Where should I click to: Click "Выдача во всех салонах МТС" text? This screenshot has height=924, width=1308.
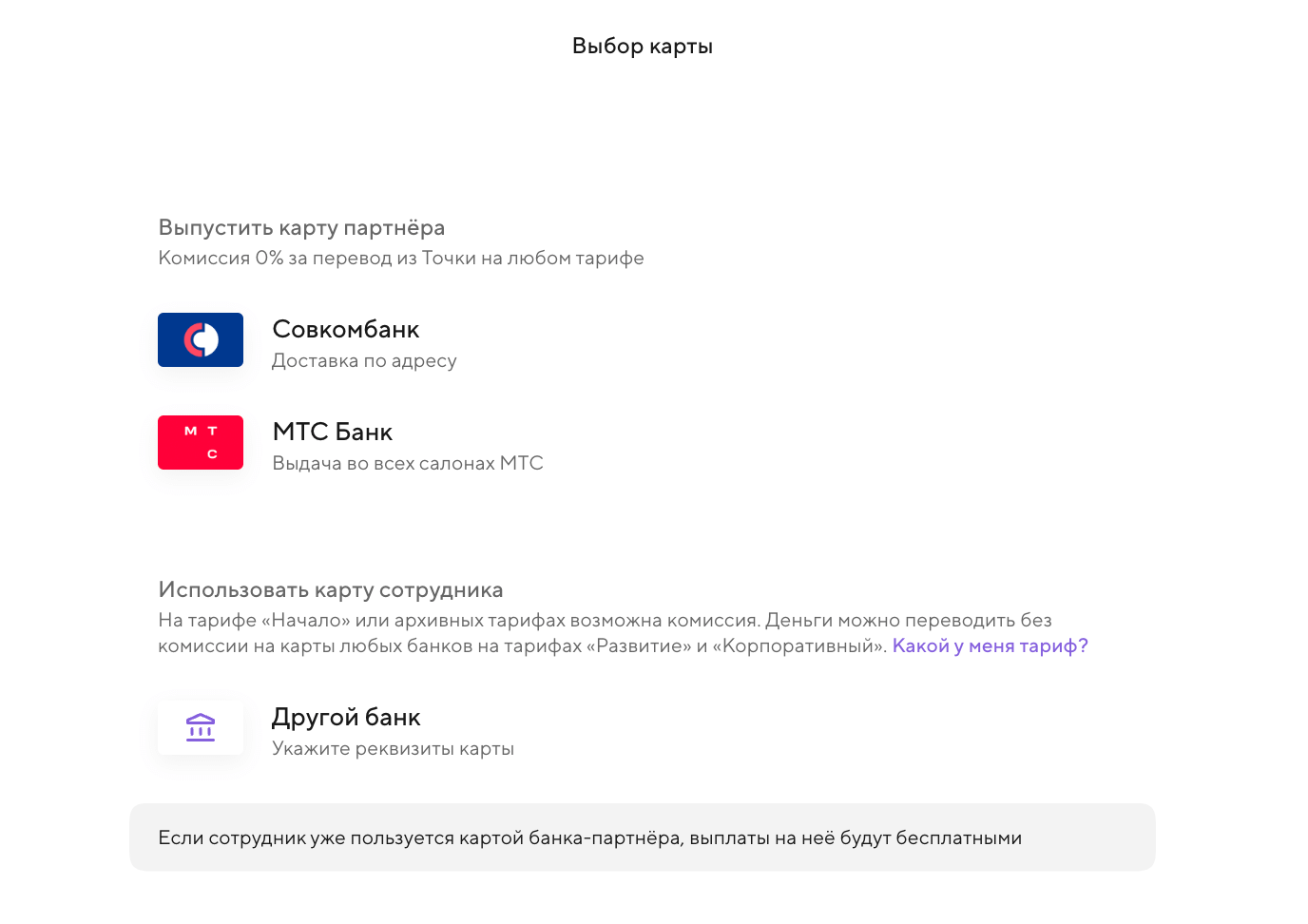click(x=407, y=464)
